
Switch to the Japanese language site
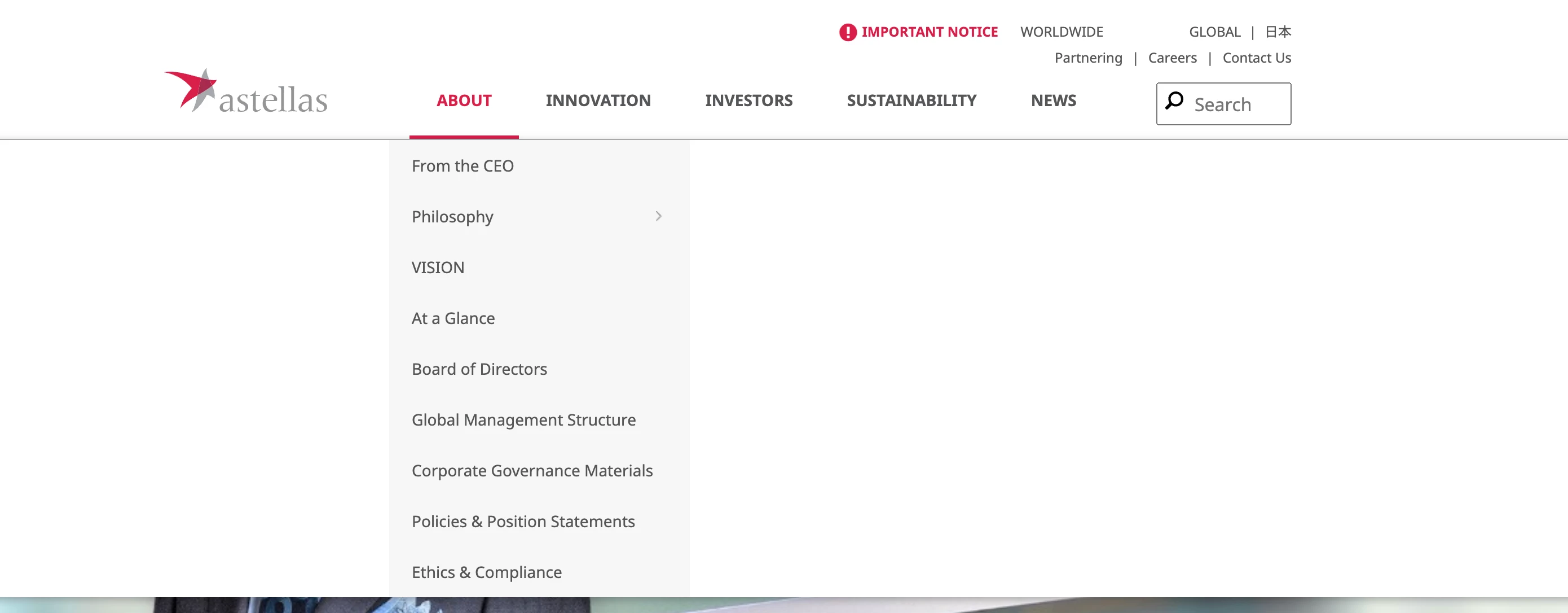coord(1278,32)
